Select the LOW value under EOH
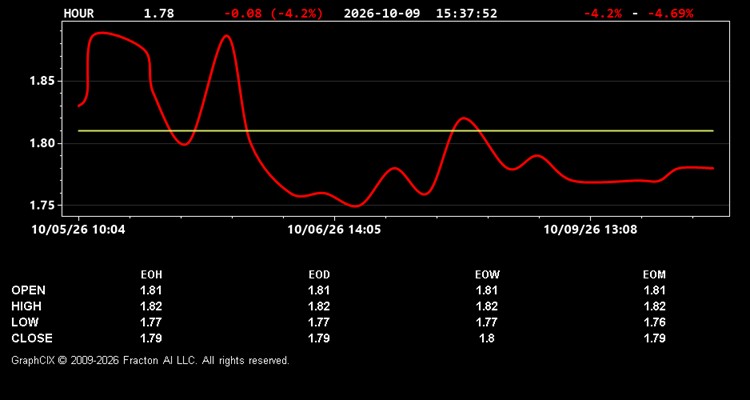750x400 pixels. (151, 322)
